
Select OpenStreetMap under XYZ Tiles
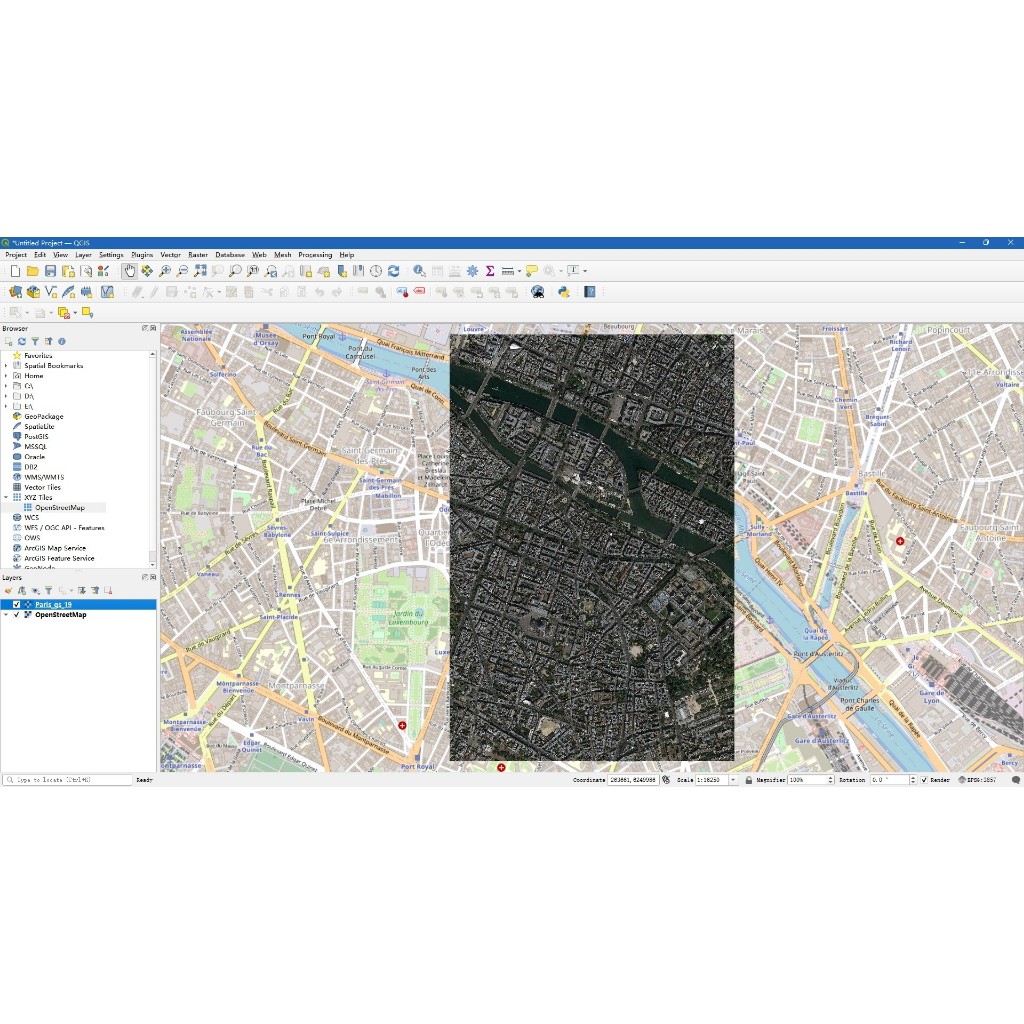[59, 507]
